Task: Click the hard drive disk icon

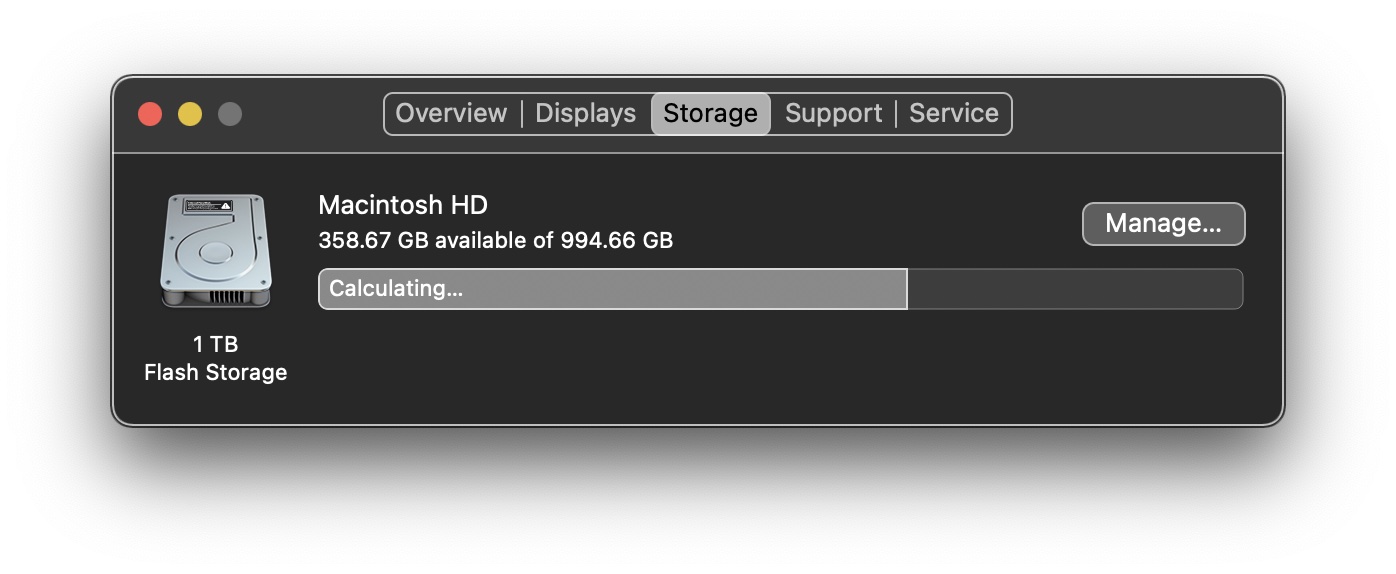Action: coord(215,251)
